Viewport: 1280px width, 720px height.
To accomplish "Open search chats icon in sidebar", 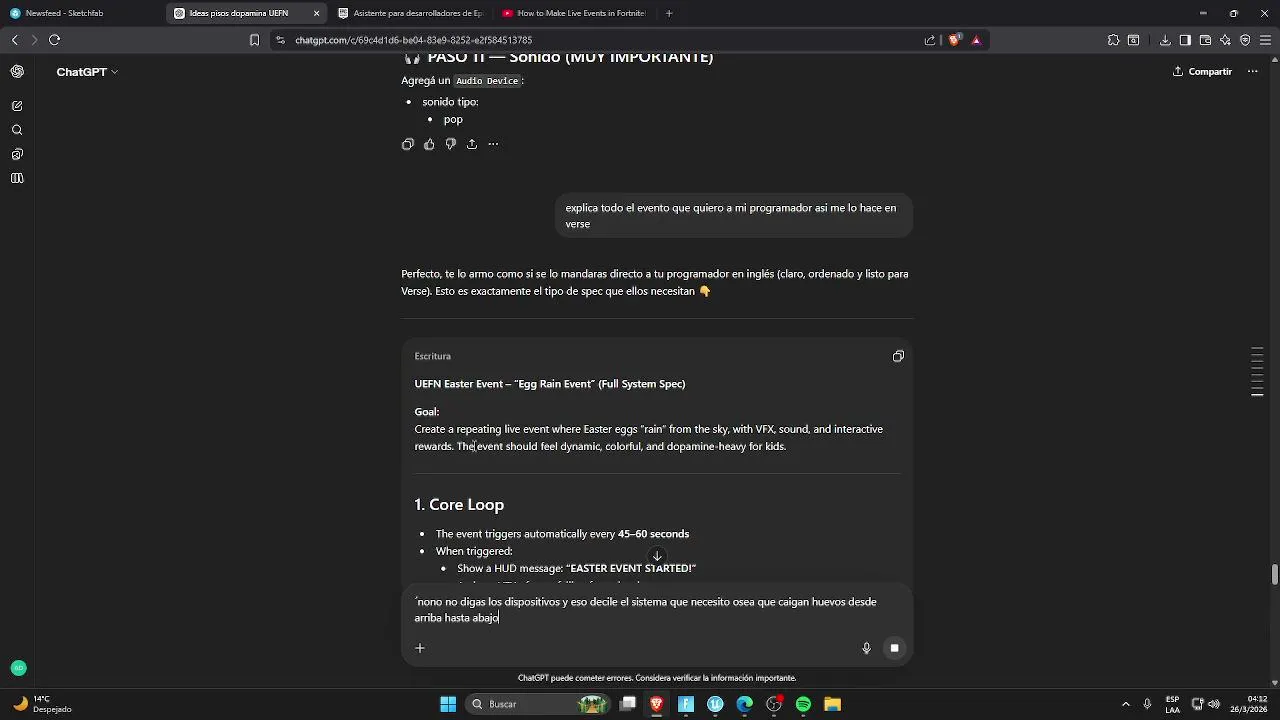I will pos(17,130).
